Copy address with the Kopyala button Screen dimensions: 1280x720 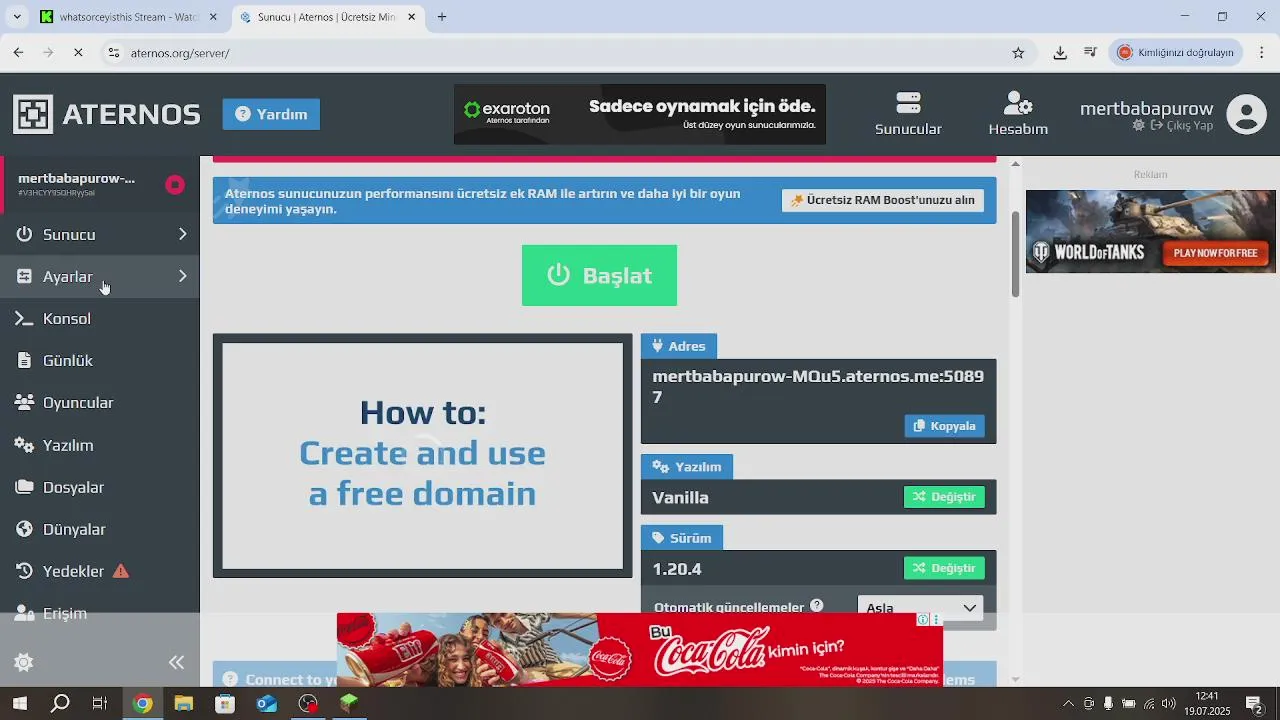point(945,426)
